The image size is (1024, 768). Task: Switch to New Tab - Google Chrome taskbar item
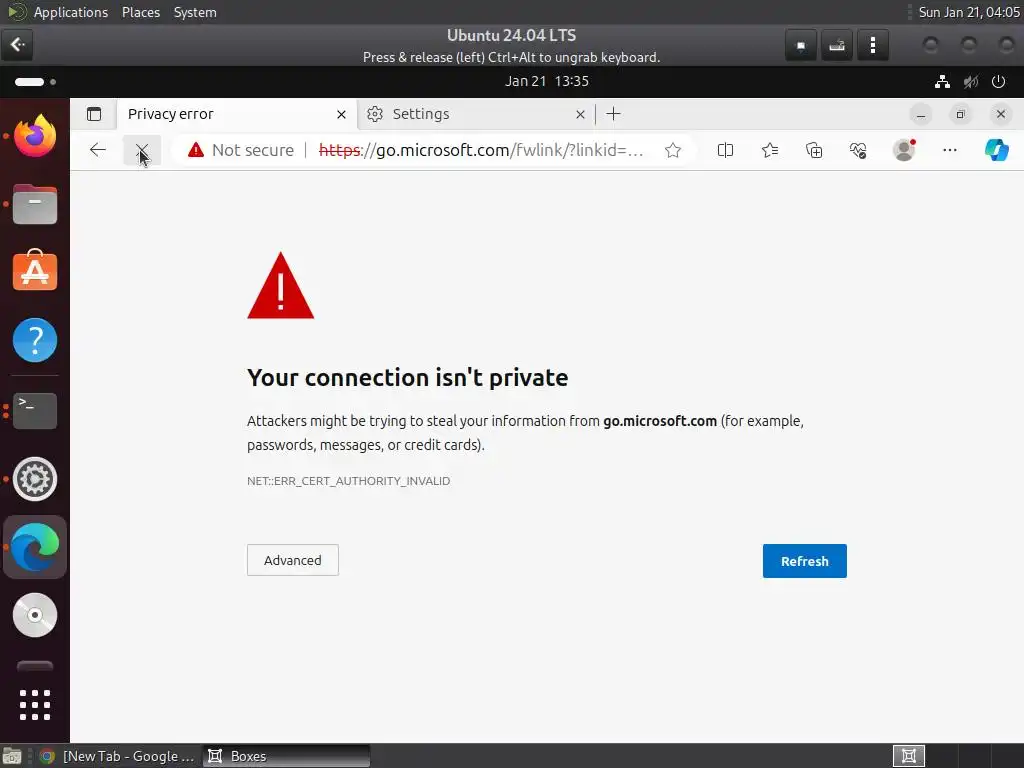click(x=118, y=756)
